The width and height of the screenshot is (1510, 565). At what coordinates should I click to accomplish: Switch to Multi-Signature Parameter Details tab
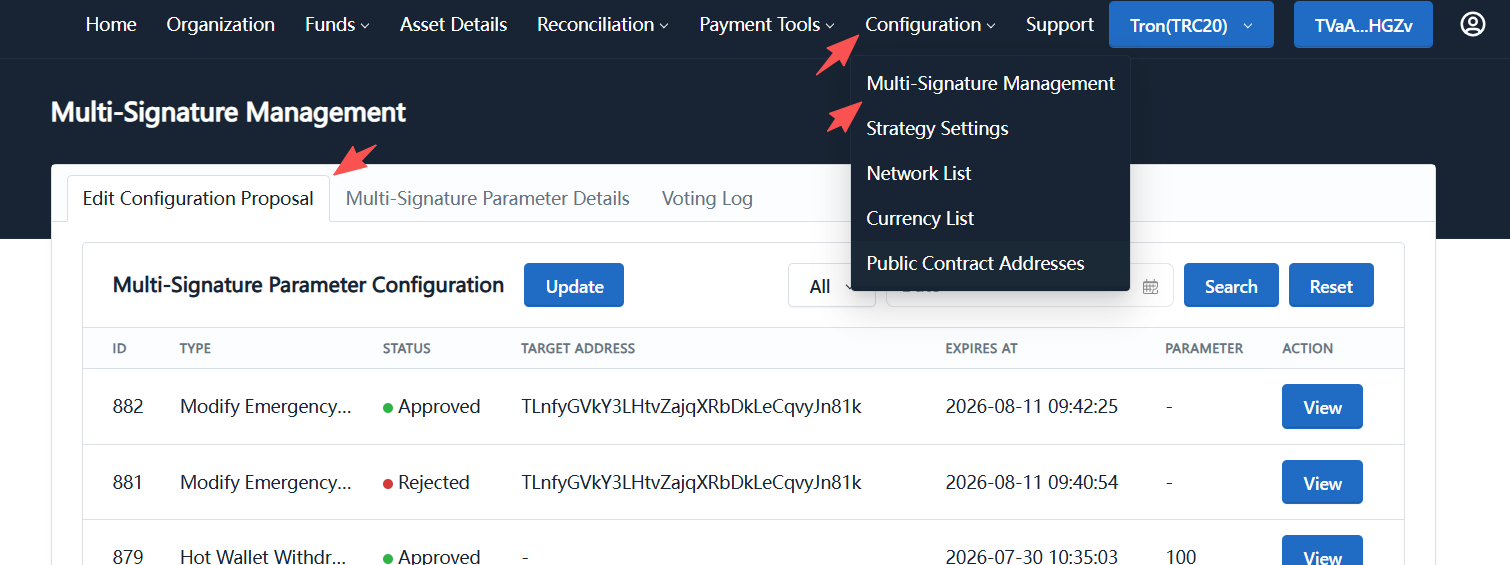tap(488, 198)
